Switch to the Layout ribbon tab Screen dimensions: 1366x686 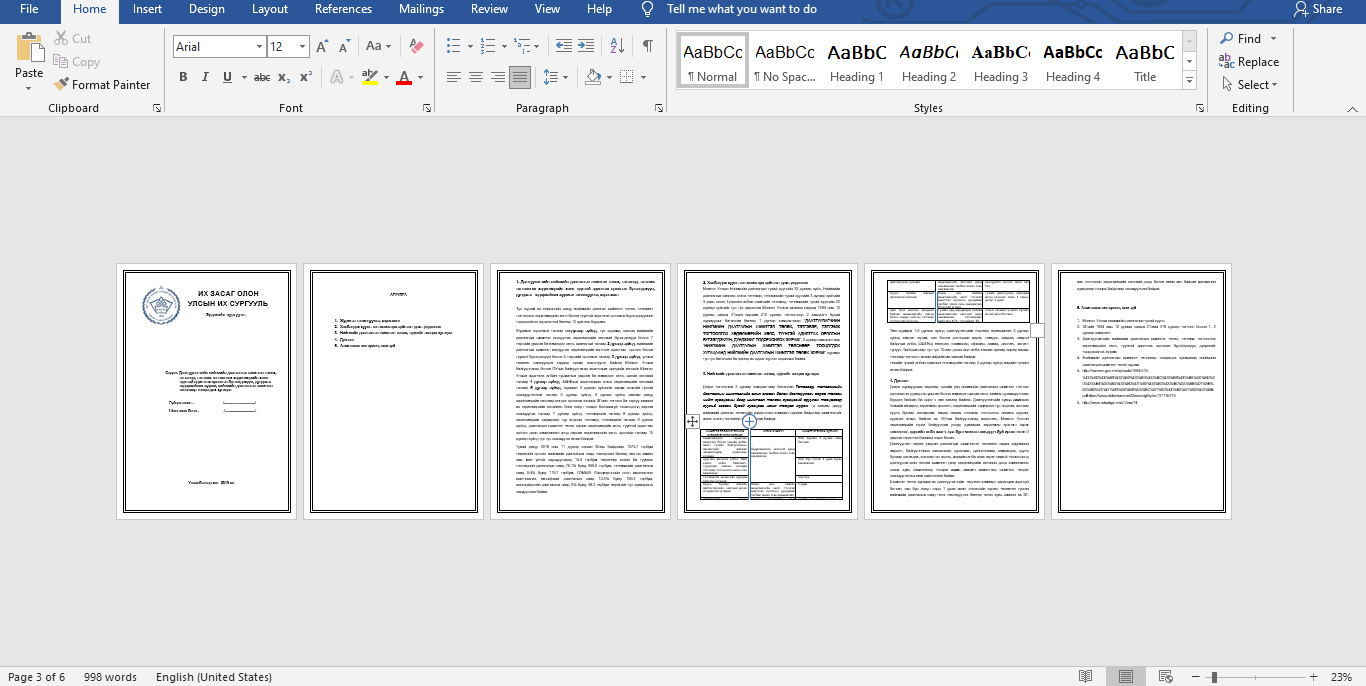pos(270,9)
